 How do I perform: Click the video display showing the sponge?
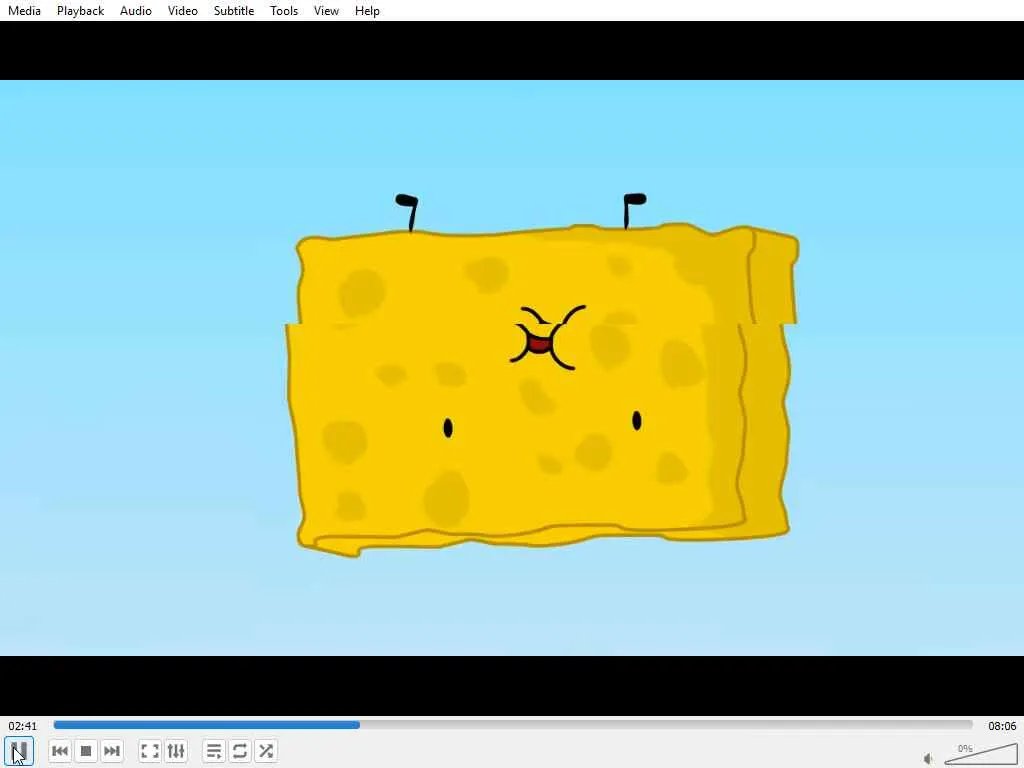point(512,368)
